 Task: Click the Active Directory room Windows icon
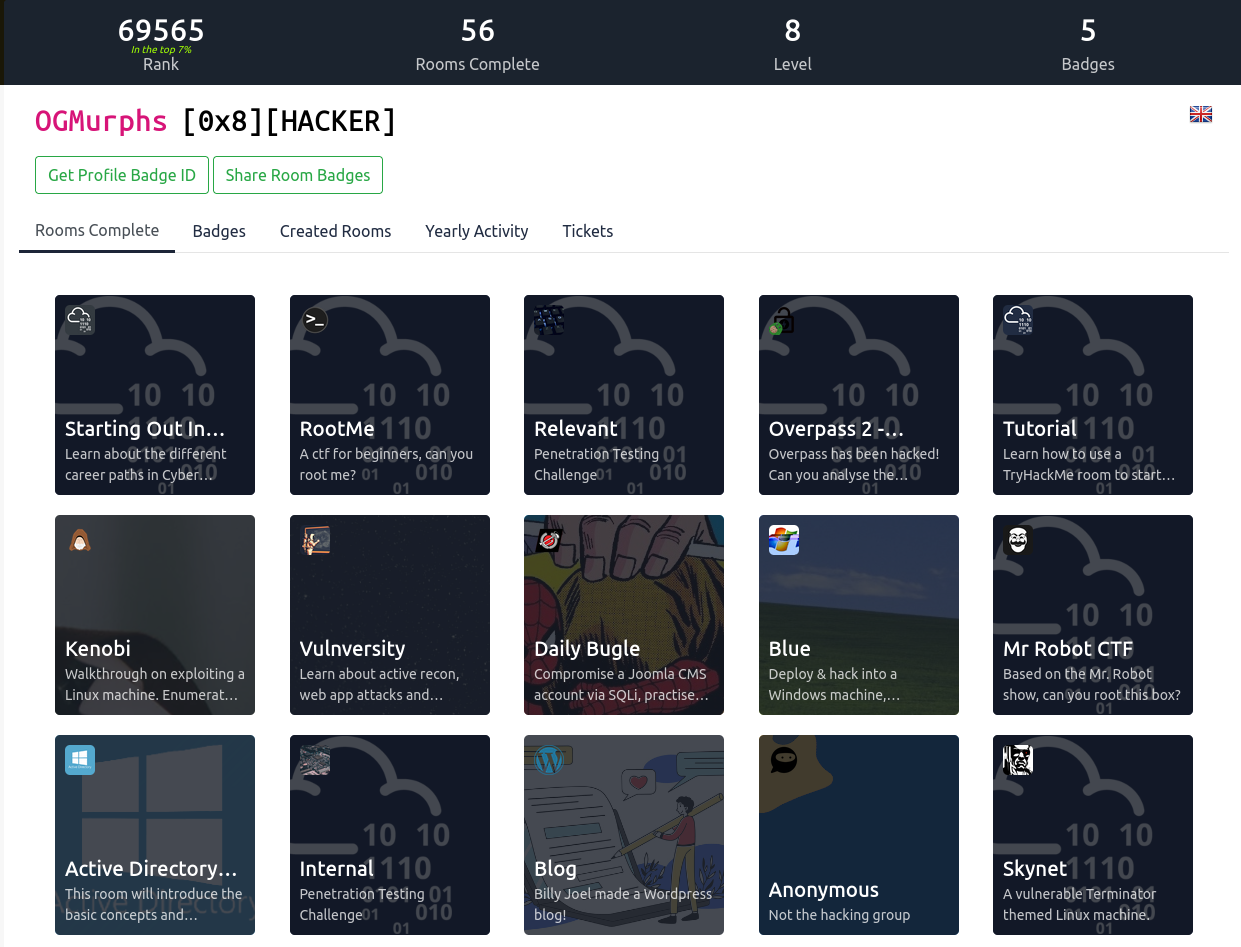(80, 760)
